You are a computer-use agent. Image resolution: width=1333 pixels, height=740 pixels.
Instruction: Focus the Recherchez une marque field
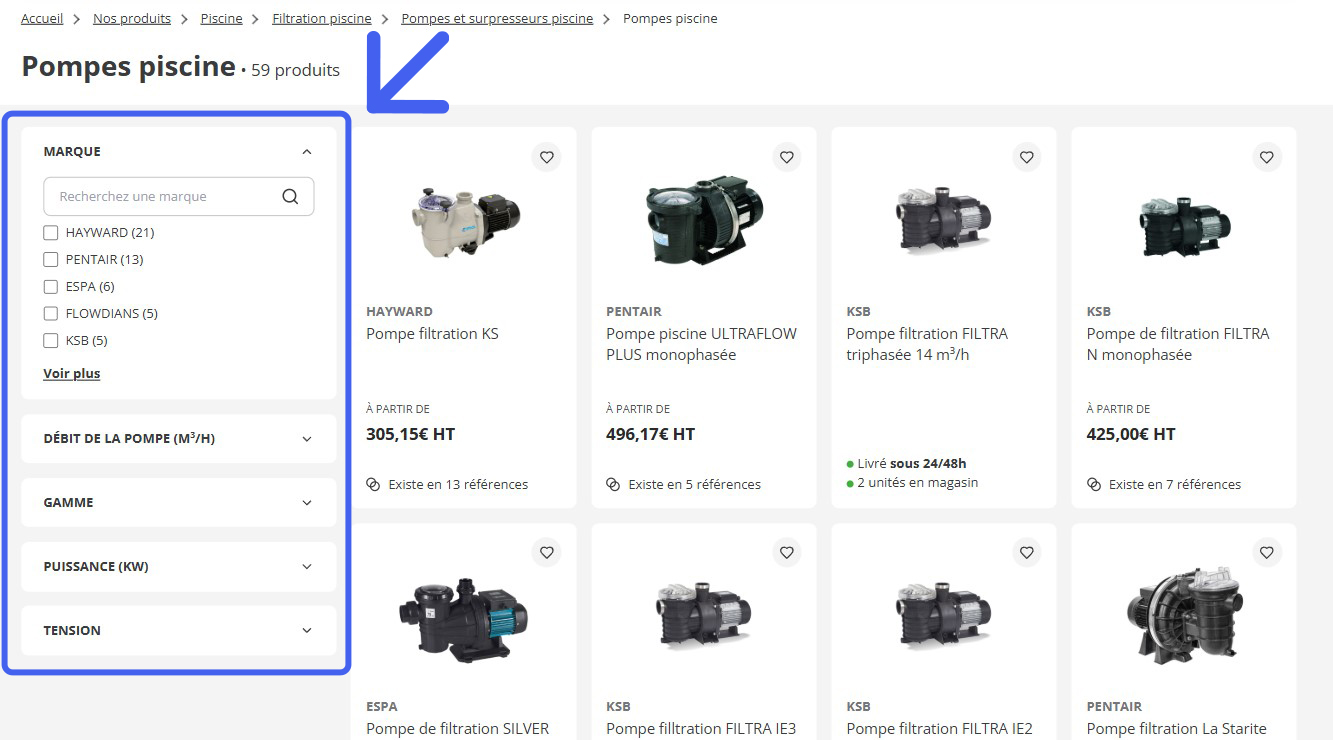click(179, 197)
